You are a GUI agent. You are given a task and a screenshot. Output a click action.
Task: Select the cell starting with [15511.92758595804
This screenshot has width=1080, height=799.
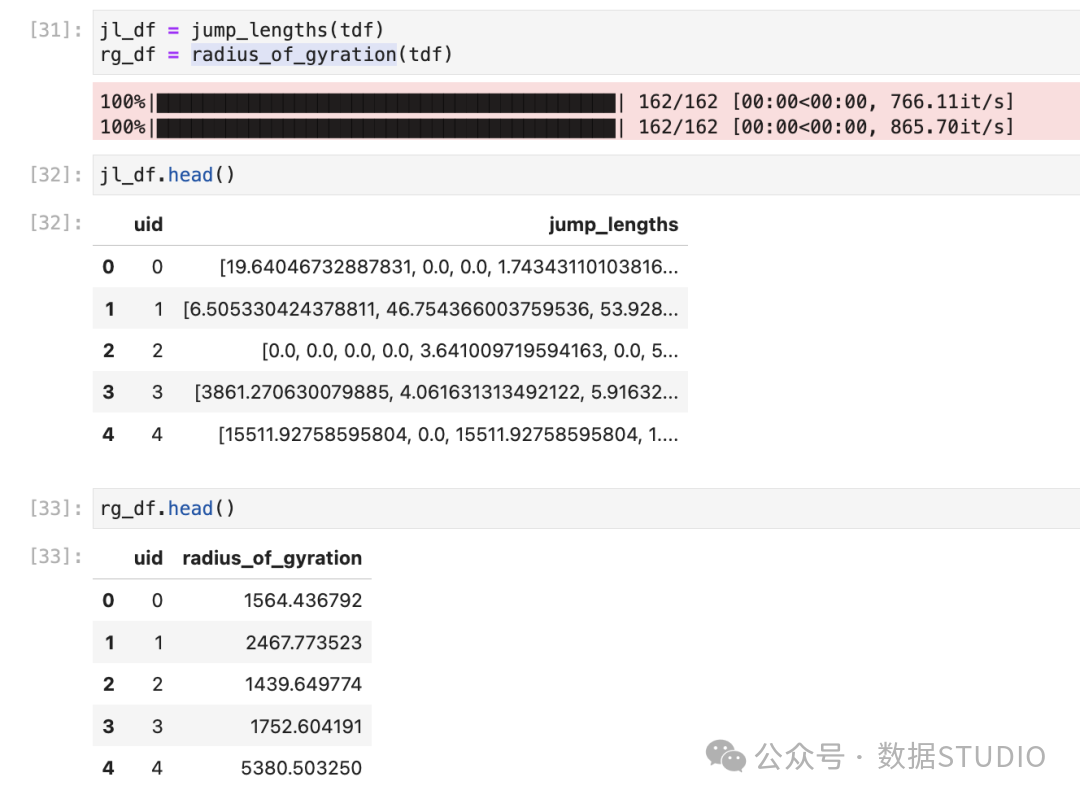coord(448,435)
